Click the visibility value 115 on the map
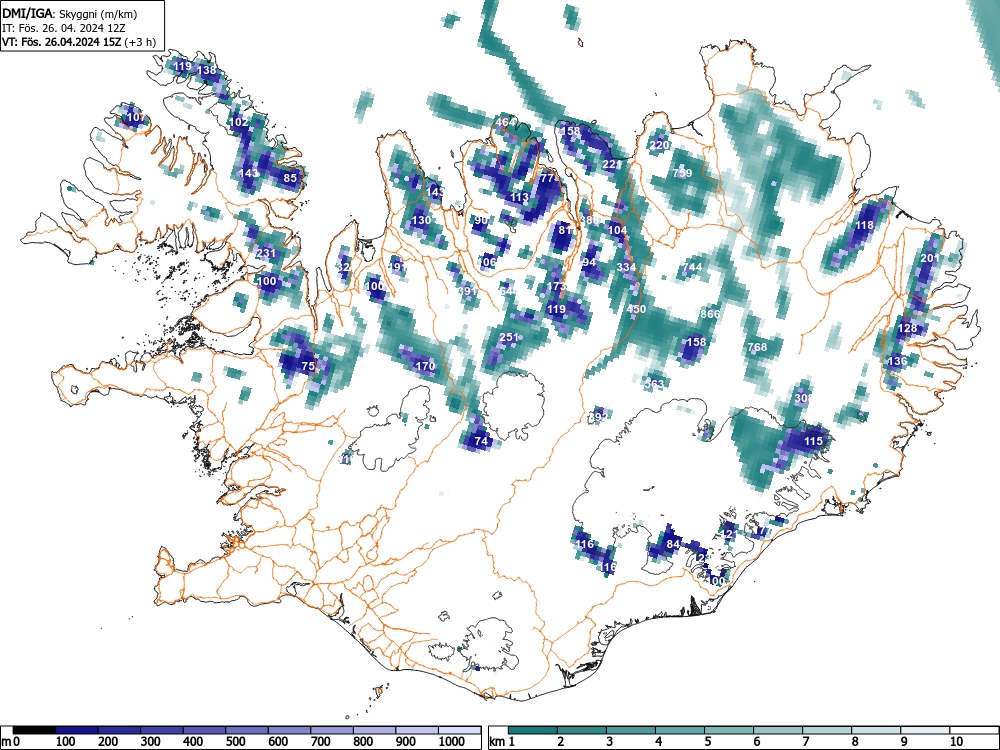Screen dimensions: 1000x750 coord(813,441)
